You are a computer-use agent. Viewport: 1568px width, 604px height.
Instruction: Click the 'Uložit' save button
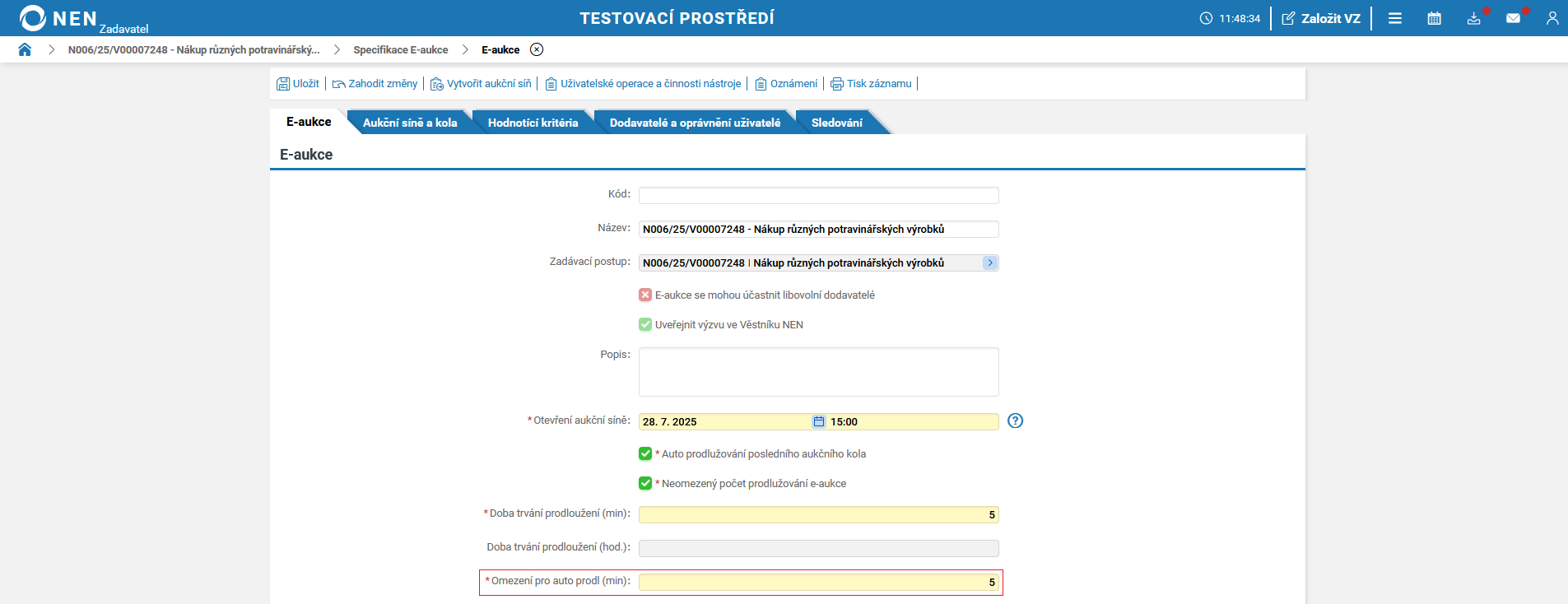click(x=298, y=84)
